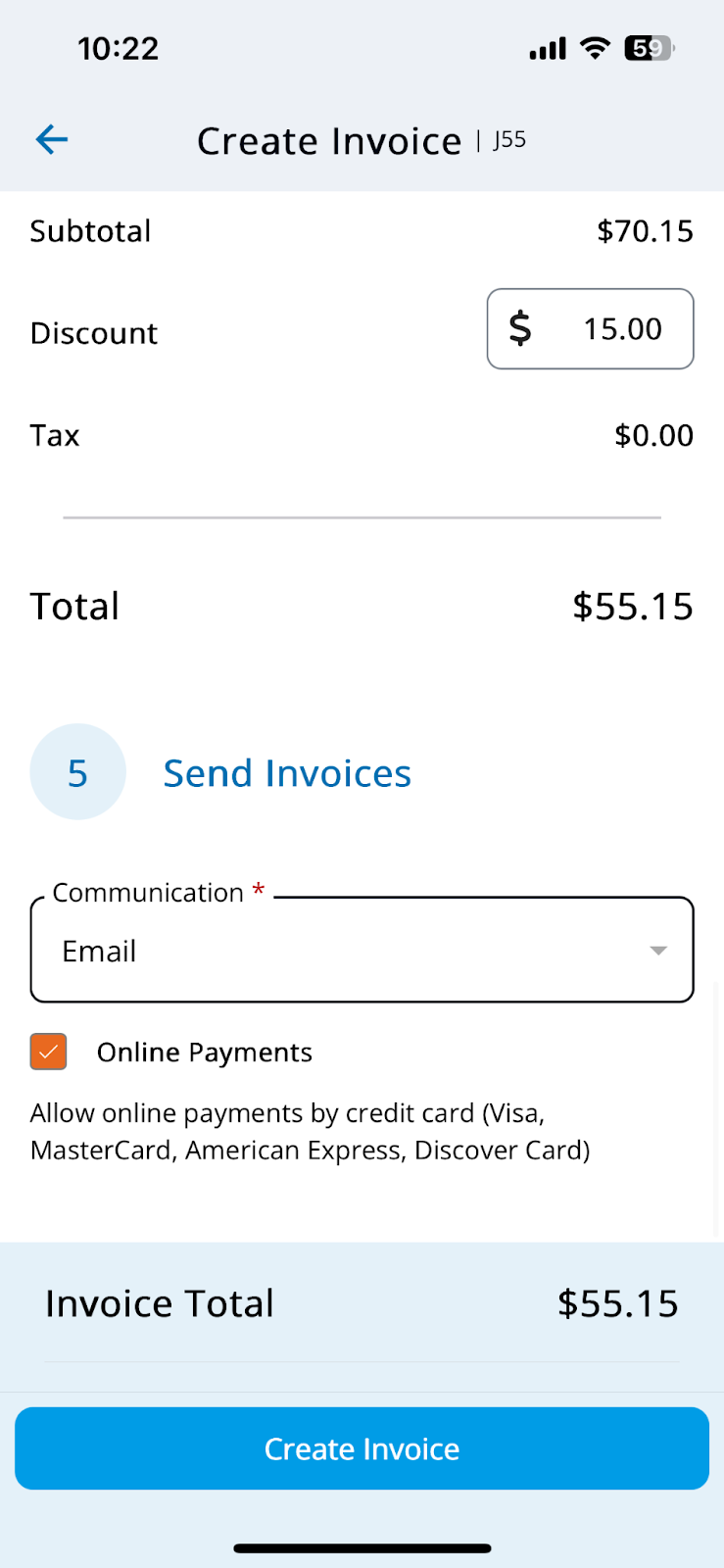Click the Create Invoice button
The image size is (724, 1568).
[x=362, y=1448]
